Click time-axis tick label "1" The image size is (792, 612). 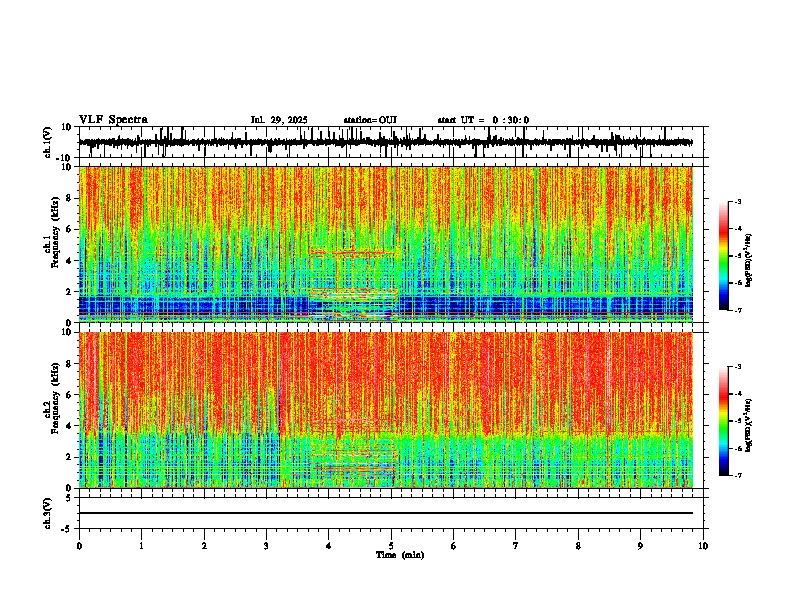click(x=141, y=546)
